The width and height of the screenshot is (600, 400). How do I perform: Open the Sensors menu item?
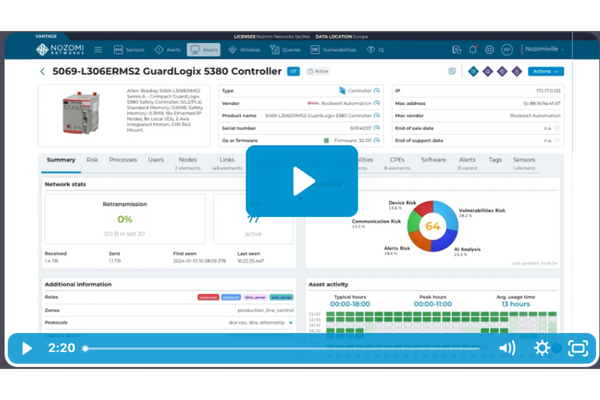click(129, 48)
